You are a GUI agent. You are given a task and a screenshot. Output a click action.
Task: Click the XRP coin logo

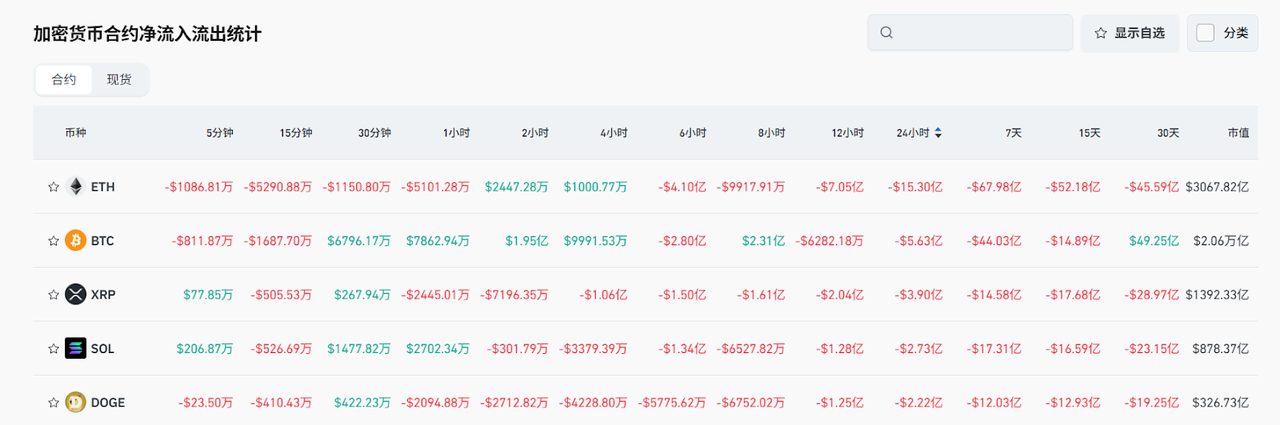point(76,295)
